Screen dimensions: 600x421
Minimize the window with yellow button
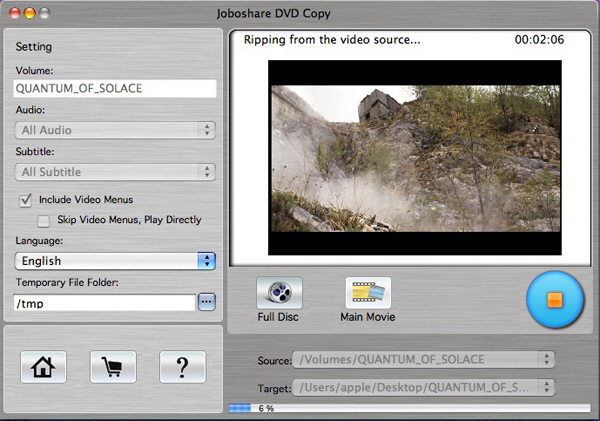click(29, 13)
